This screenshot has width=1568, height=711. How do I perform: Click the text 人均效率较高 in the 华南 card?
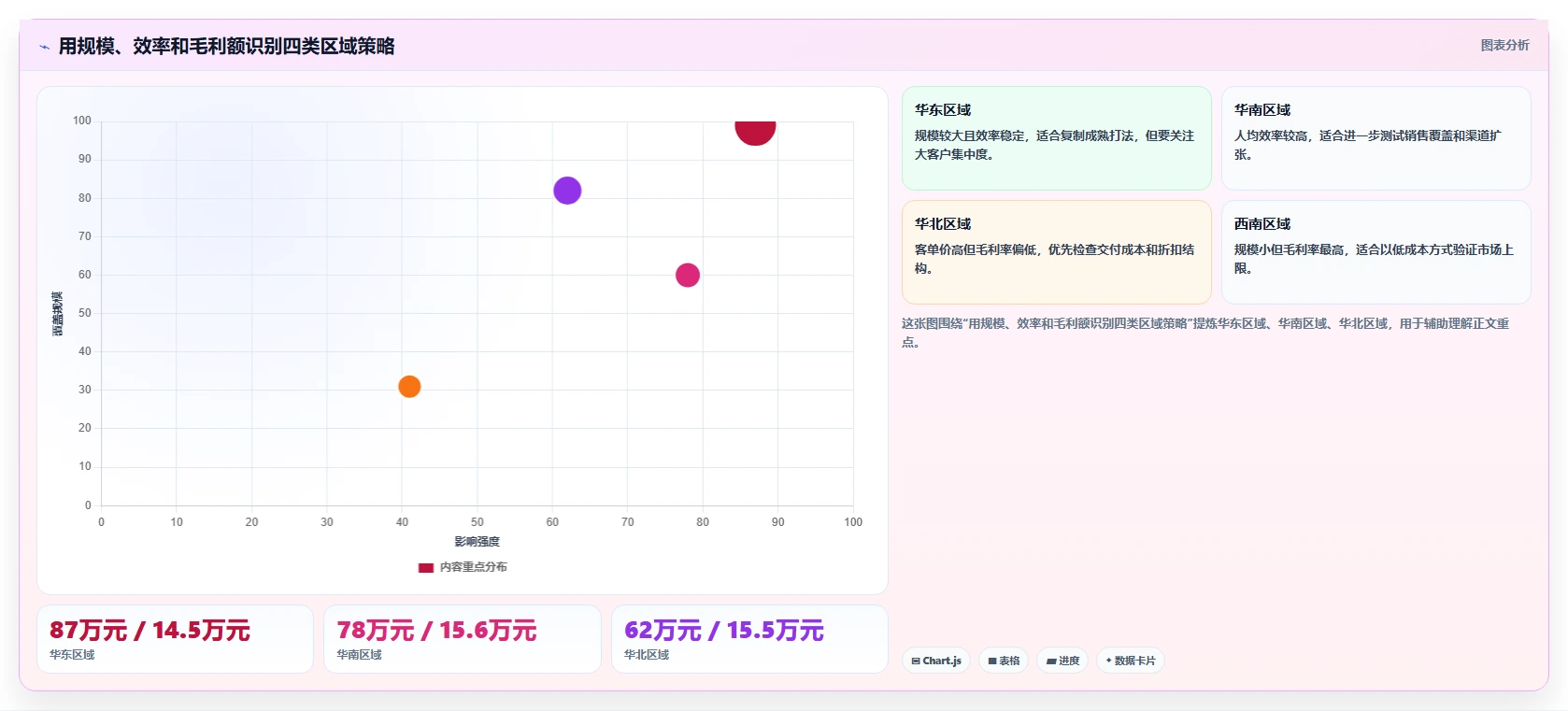1271,135
